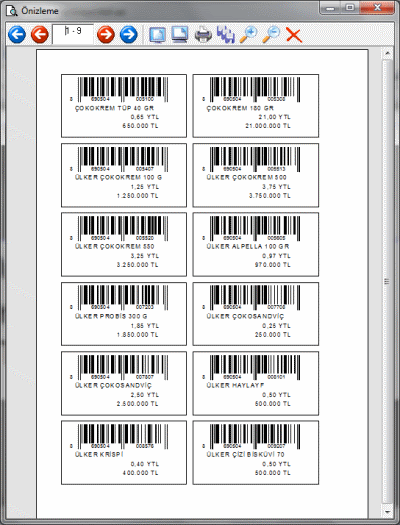400x525 pixels.
Task: Click price 1.250.000 TL
Action: [x=138, y=196]
